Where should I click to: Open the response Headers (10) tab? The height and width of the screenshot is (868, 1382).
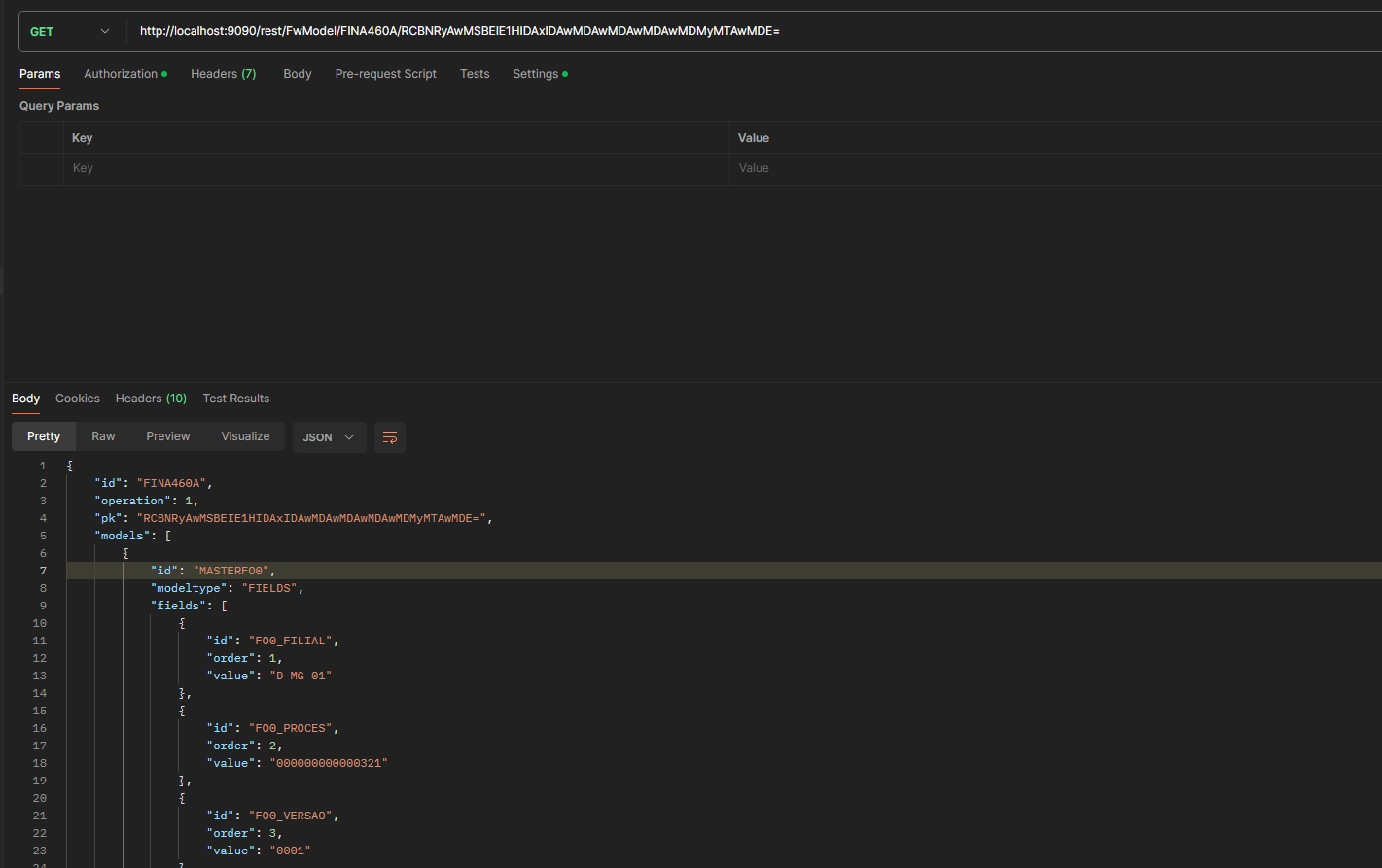pos(151,399)
